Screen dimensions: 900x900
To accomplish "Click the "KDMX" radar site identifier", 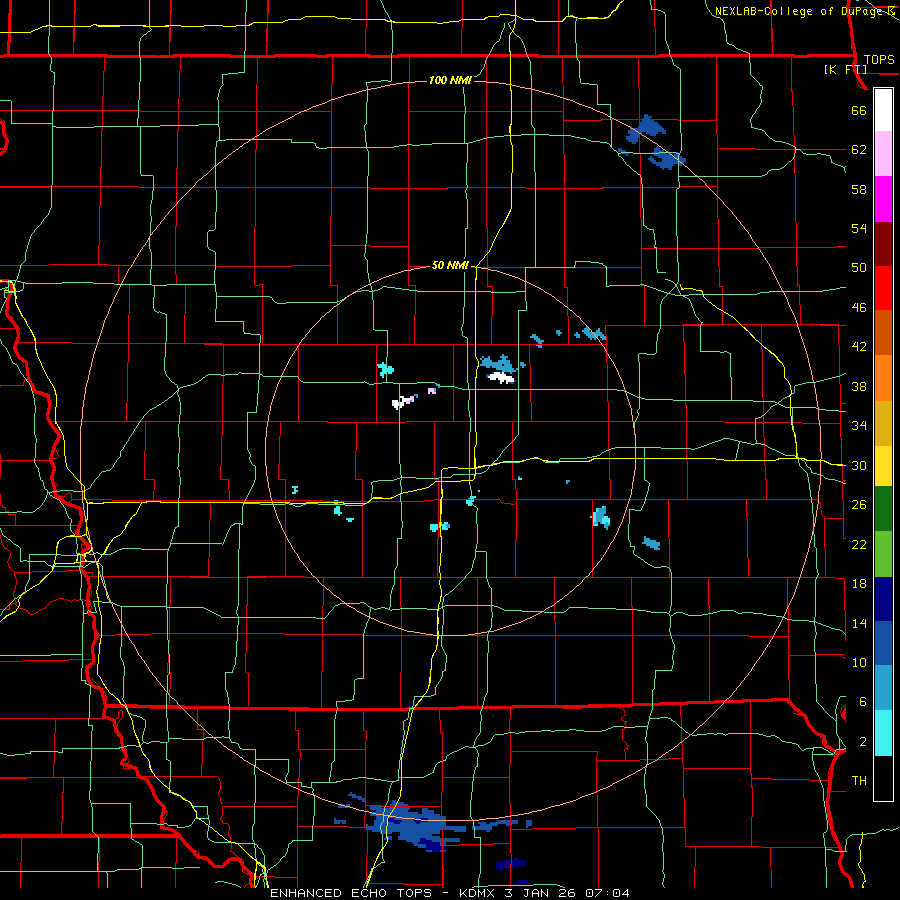I will click(478, 893).
